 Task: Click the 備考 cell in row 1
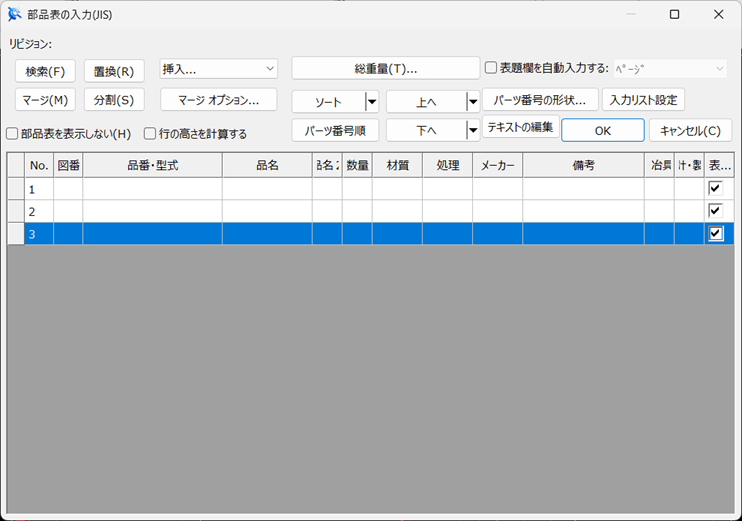point(583,189)
